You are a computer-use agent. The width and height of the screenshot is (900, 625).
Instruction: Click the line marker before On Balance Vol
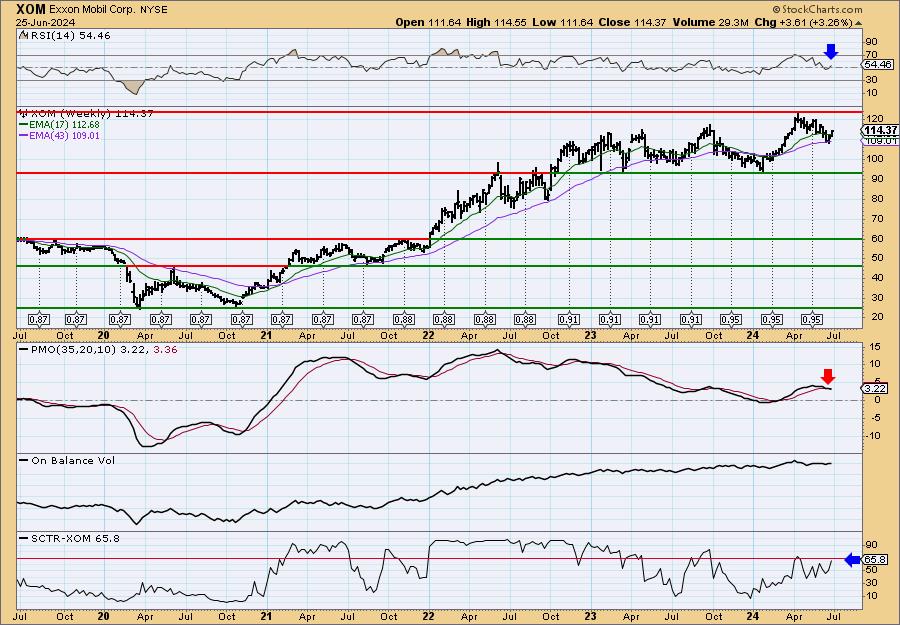pyautogui.click(x=24, y=460)
